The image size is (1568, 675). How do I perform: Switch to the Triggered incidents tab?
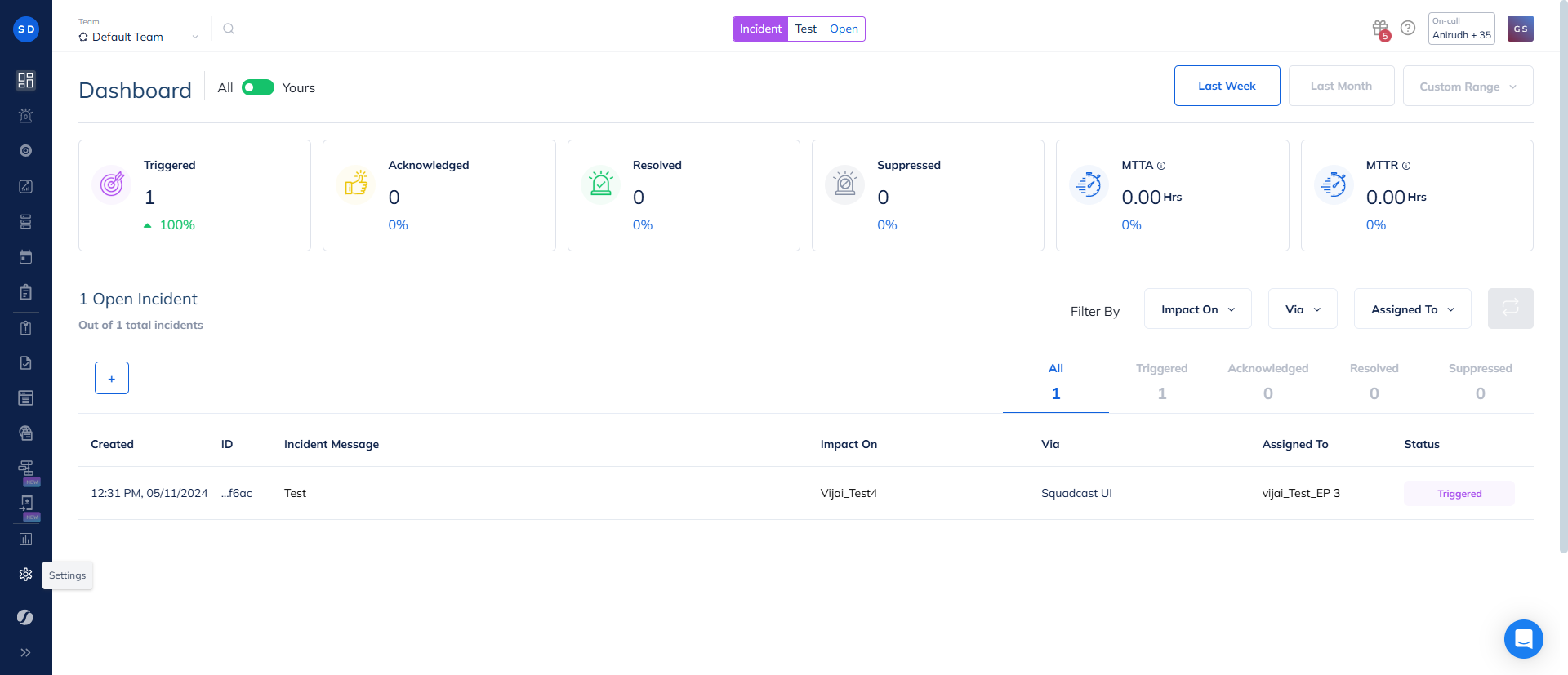pyautogui.click(x=1161, y=381)
